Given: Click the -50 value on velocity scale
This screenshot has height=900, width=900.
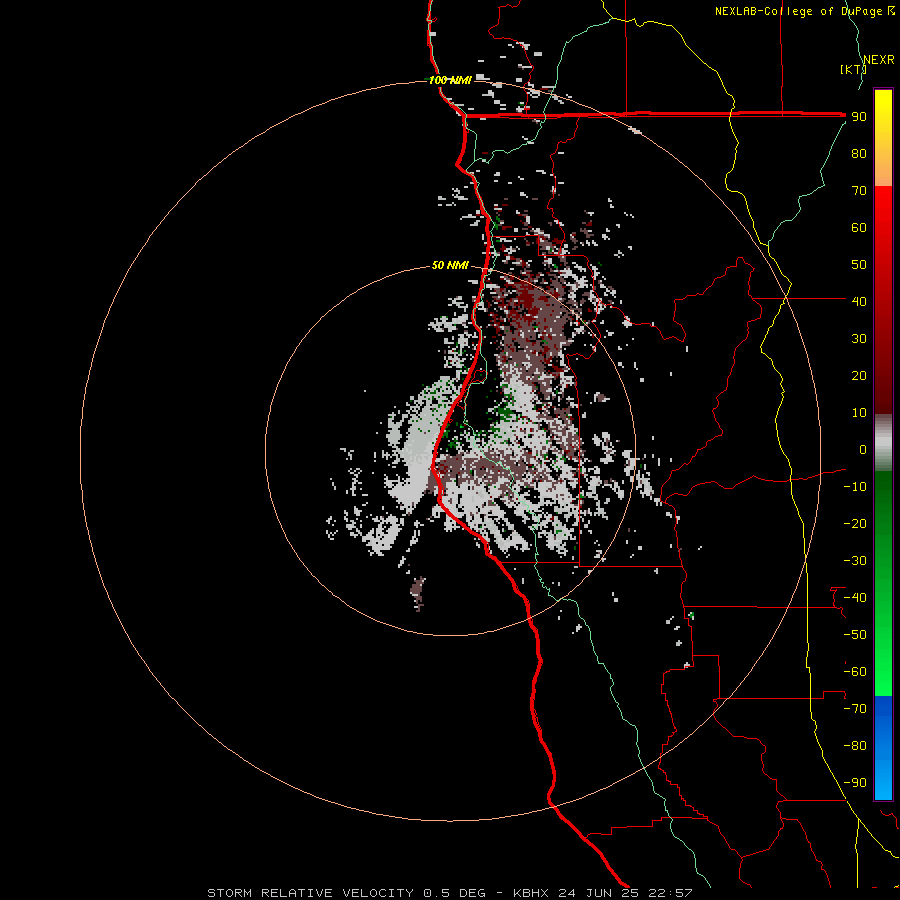Looking at the screenshot, I should pyautogui.click(x=855, y=635).
